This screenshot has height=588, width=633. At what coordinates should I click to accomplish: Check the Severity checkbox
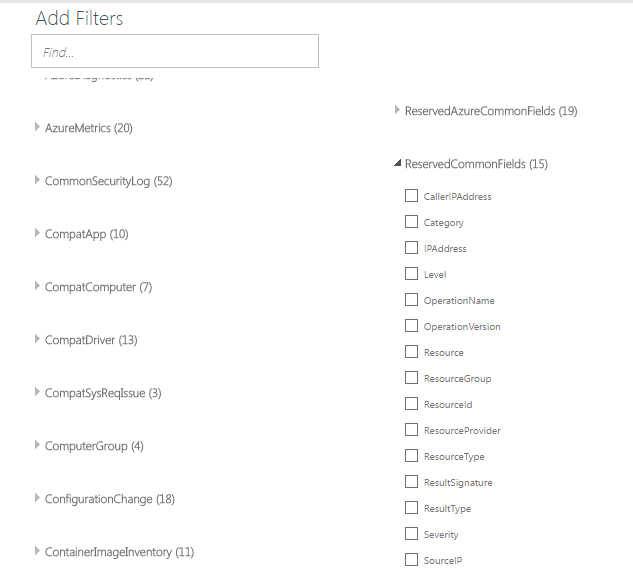click(x=412, y=534)
